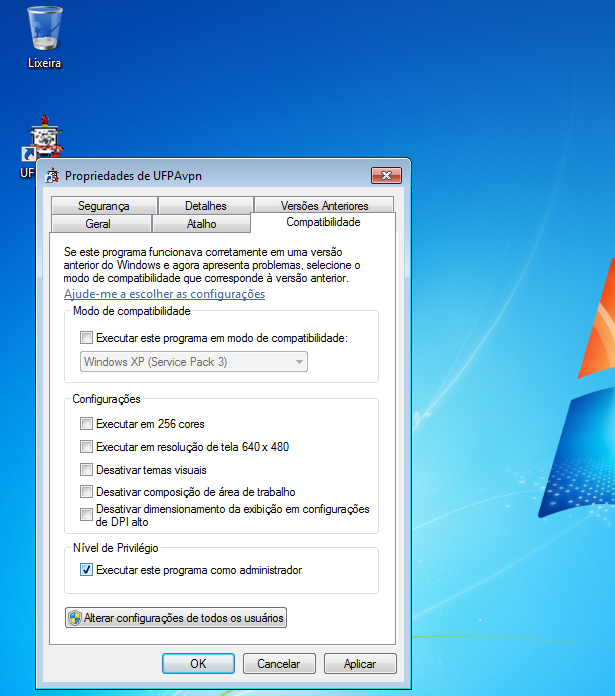Tick Desativar temas visuais checkbox
Image resolution: width=615 pixels, height=696 pixels.
86,470
